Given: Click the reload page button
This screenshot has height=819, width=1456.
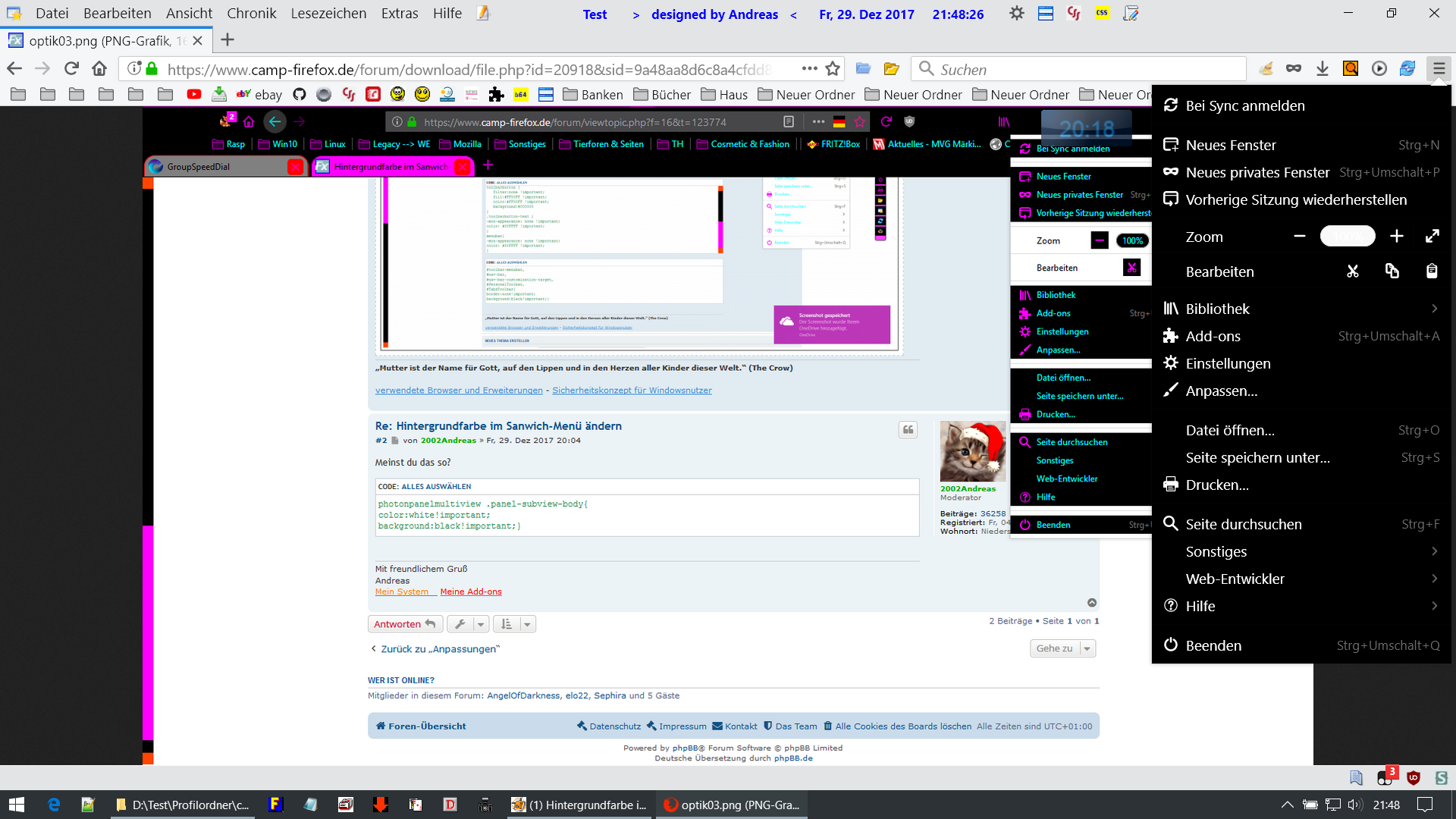Looking at the screenshot, I should click(71, 69).
